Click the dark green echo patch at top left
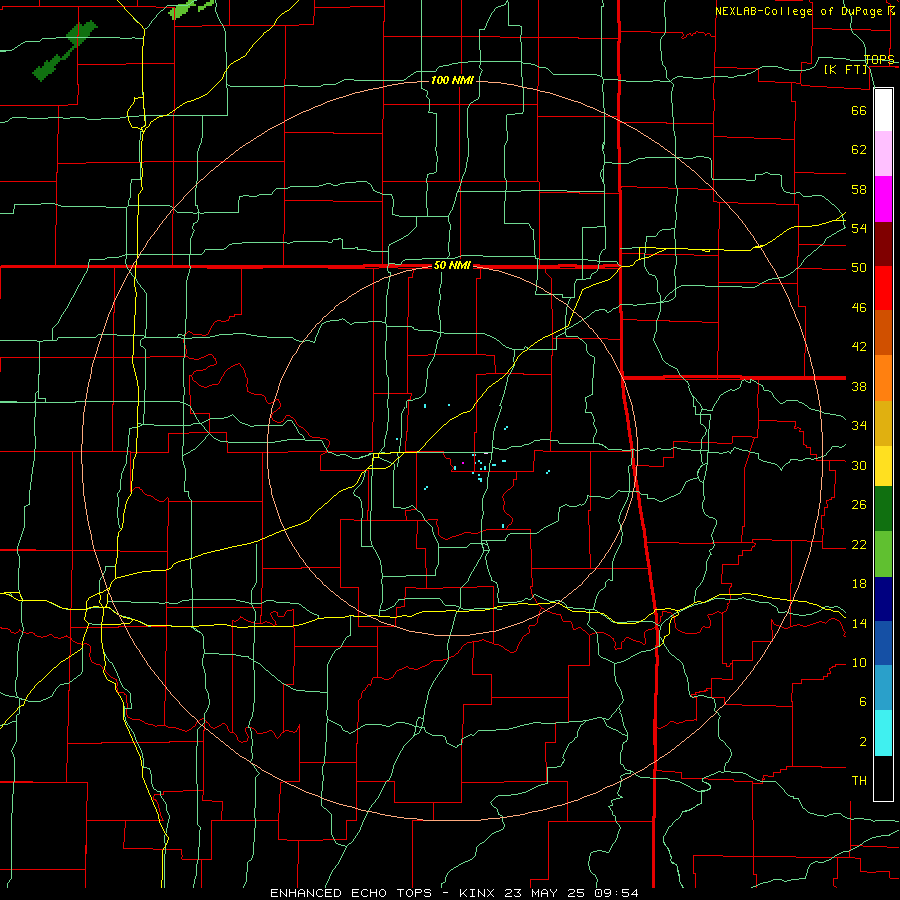The image size is (900, 900). point(65,51)
